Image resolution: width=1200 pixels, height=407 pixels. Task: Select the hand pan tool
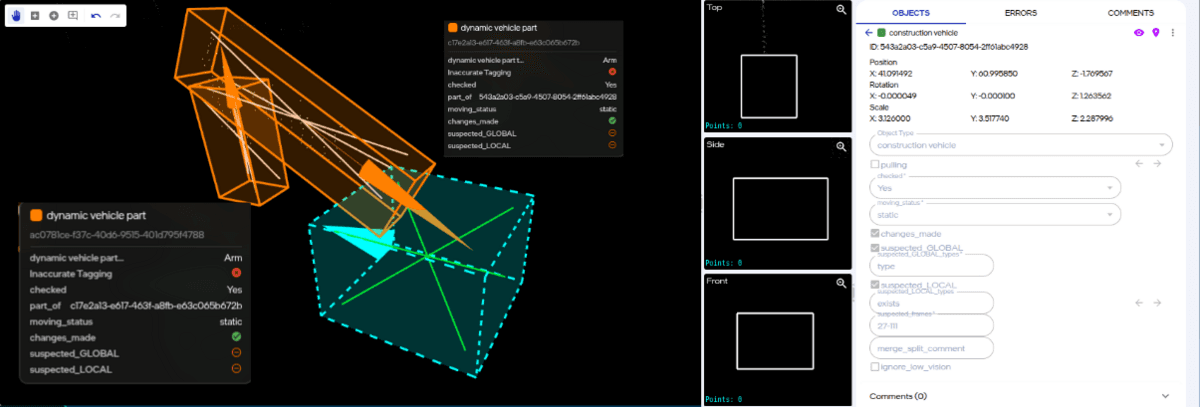click(18, 16)
